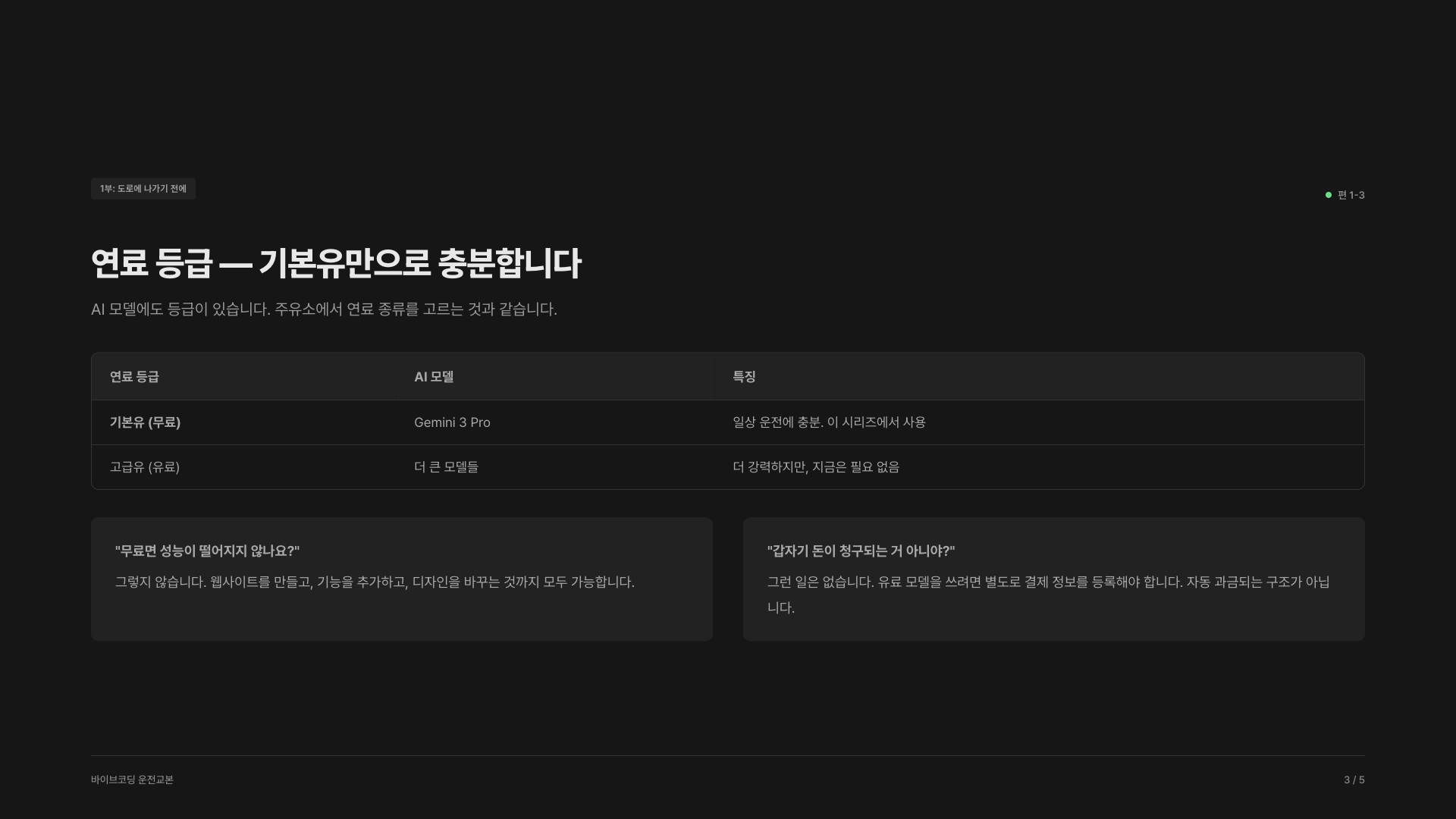Select the Gemini 3 Pro table cell
The width and height of the screenshot is (1456, 819).
(x=452, y=422)
